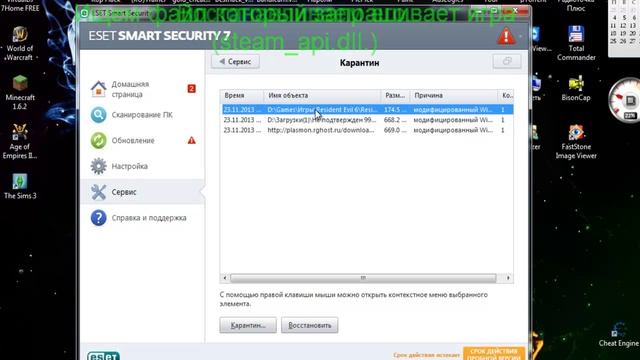Select the Сервис tools icon

point(98,192)
